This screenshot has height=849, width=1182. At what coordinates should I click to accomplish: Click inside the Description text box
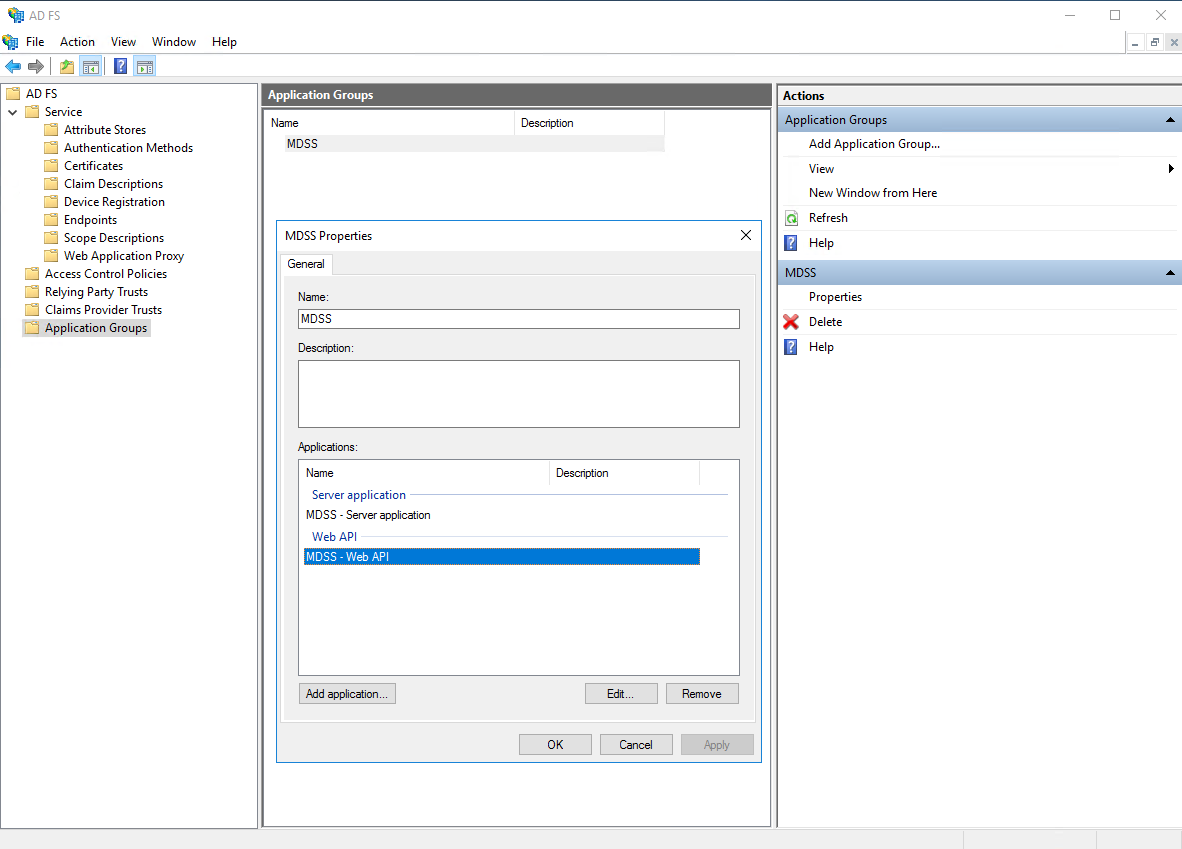click(x=519, y=394)
